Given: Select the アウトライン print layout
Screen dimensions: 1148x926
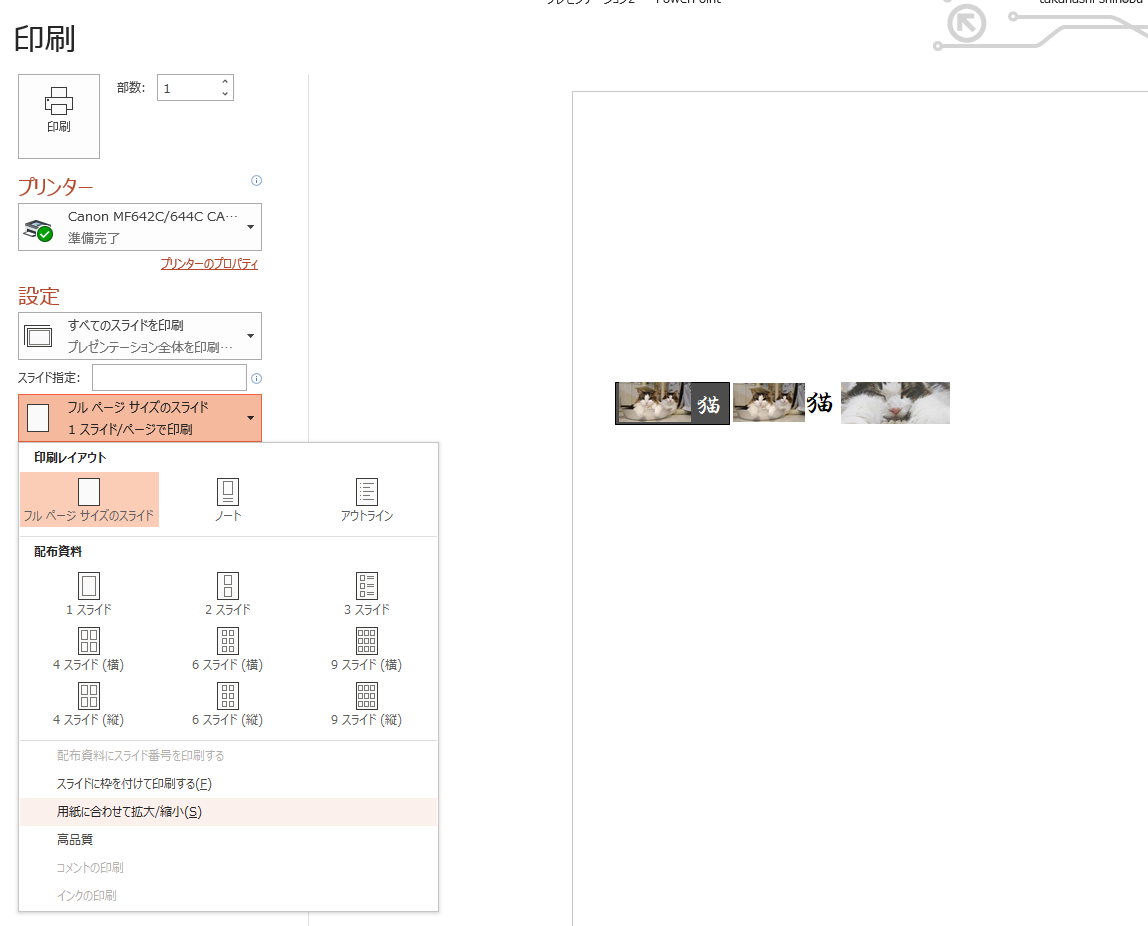Looking at the screenshot, I should click(x=367, y=499).
